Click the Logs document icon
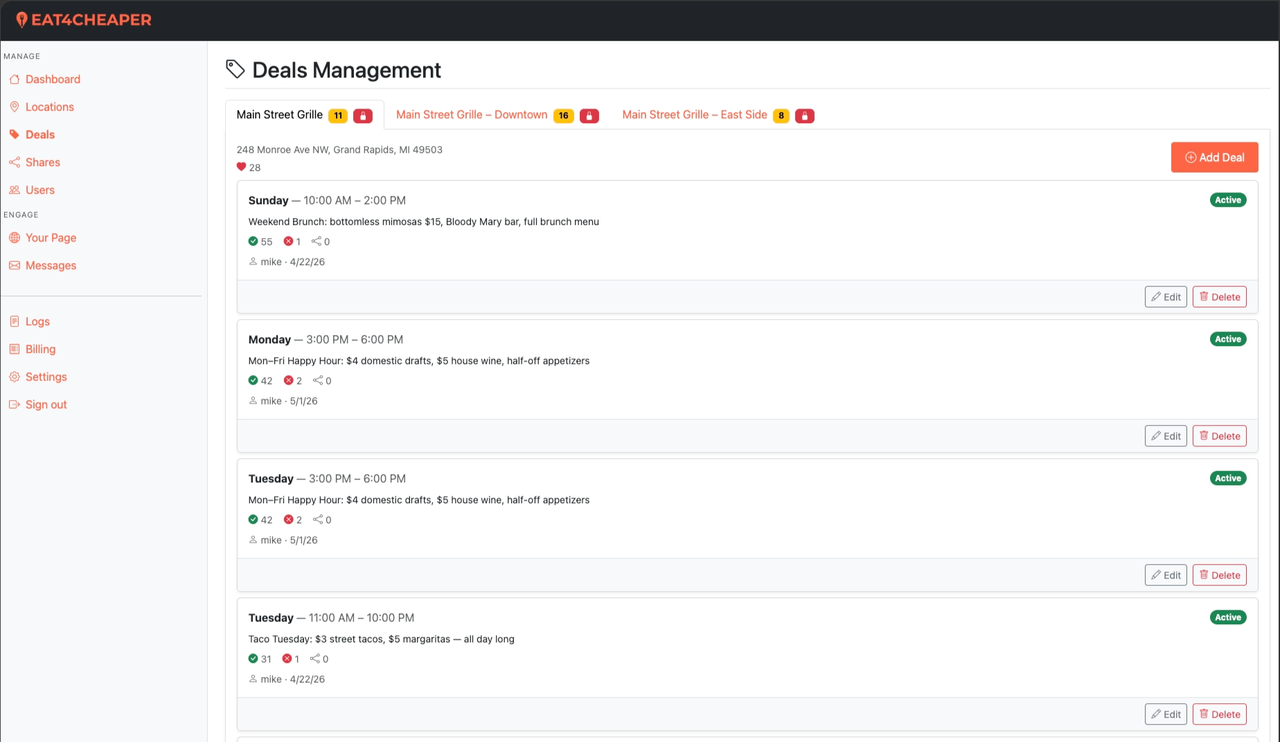The height and width of the screenshot is (742, 1280). tap(14, 322)
